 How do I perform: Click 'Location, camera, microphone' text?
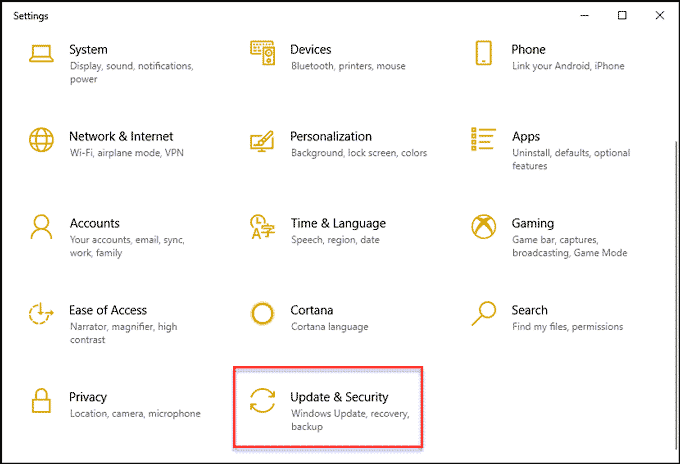pos(135,414)
